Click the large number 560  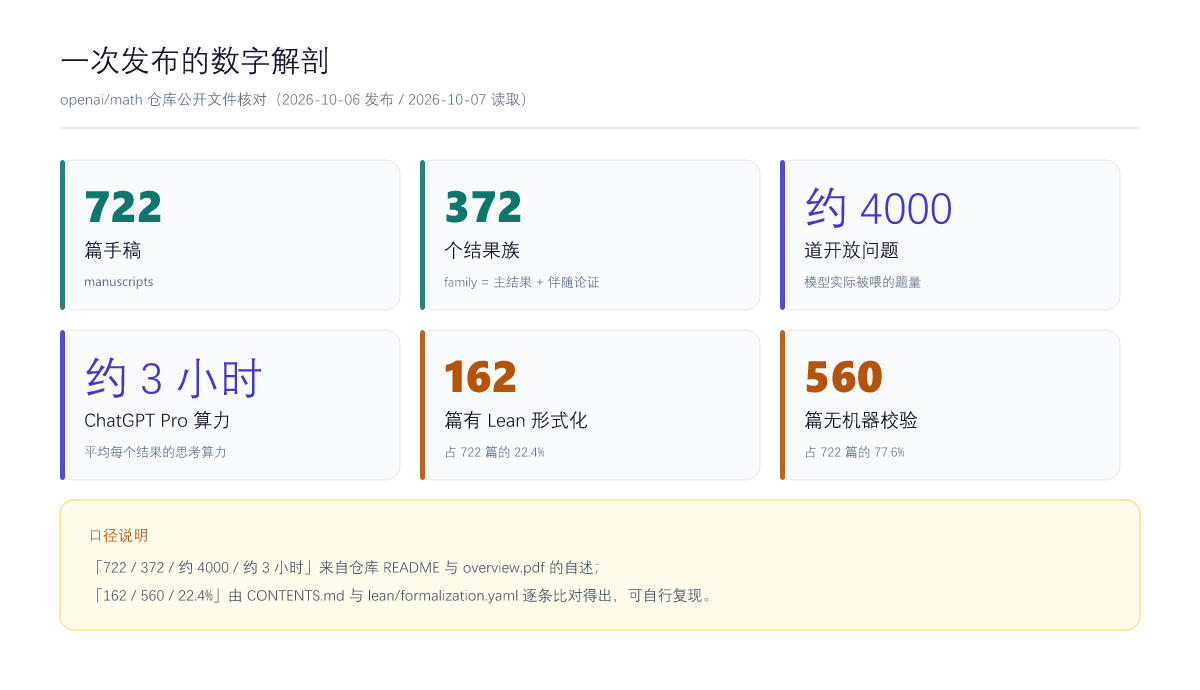(843, 377)
